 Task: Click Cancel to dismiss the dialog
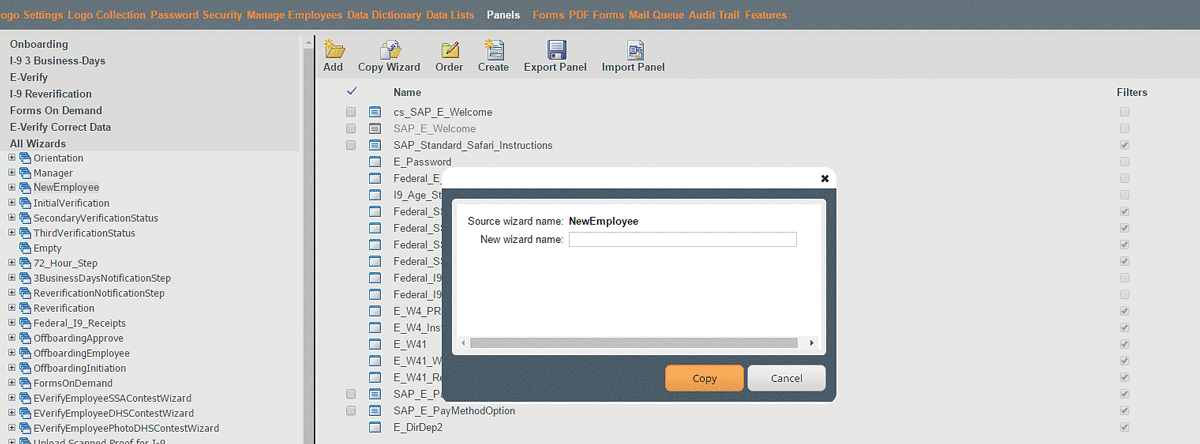[786, 379]
